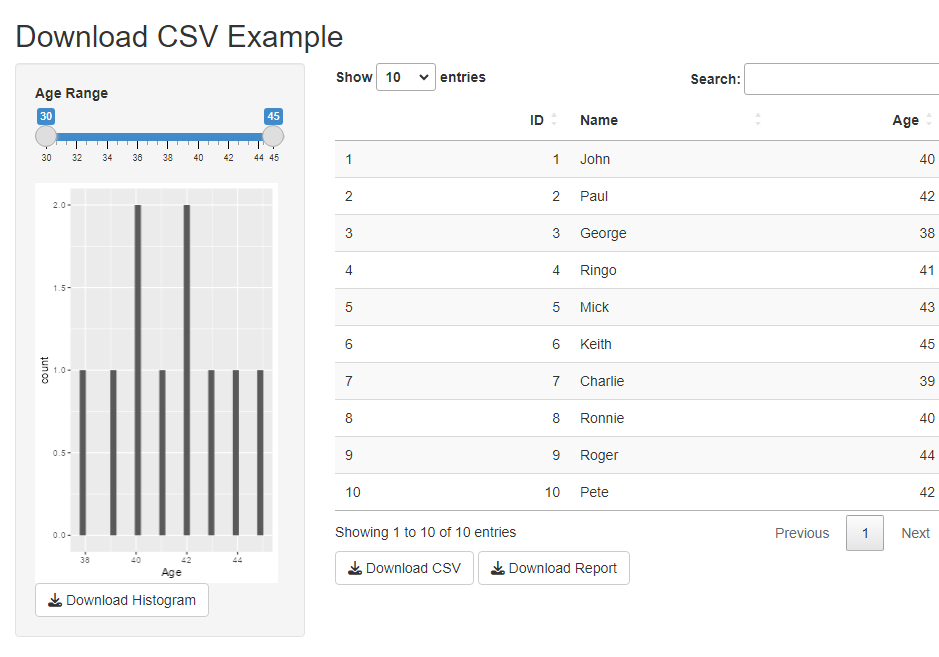Click download icon on Download CSV button
939x657 pixels.
click(355, 568)
